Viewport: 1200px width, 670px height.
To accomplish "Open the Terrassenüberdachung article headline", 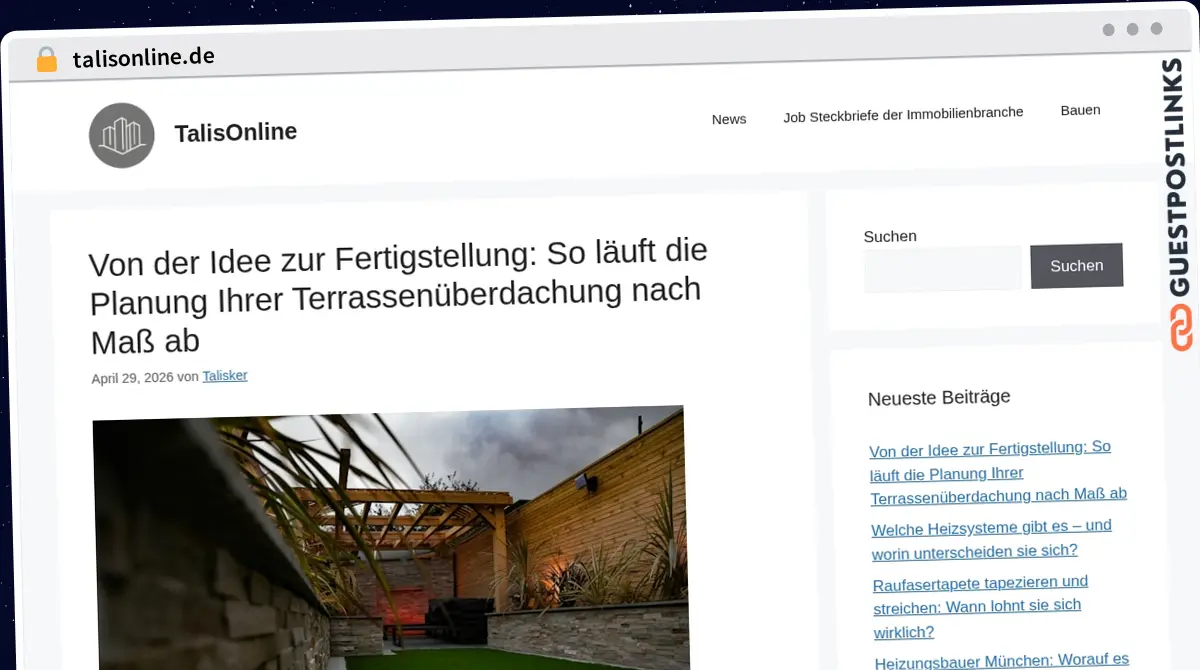I will point(398,296).
